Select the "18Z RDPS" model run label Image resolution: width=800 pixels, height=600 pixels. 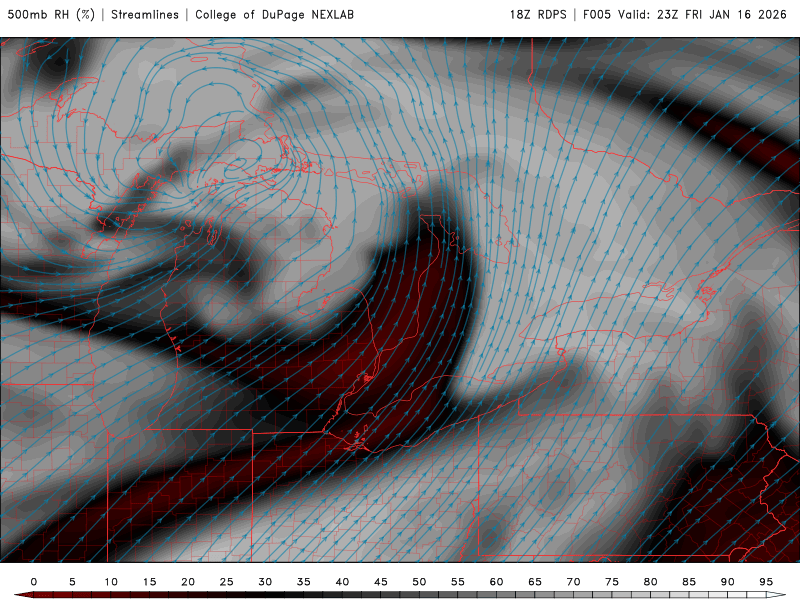coord(538,15)
